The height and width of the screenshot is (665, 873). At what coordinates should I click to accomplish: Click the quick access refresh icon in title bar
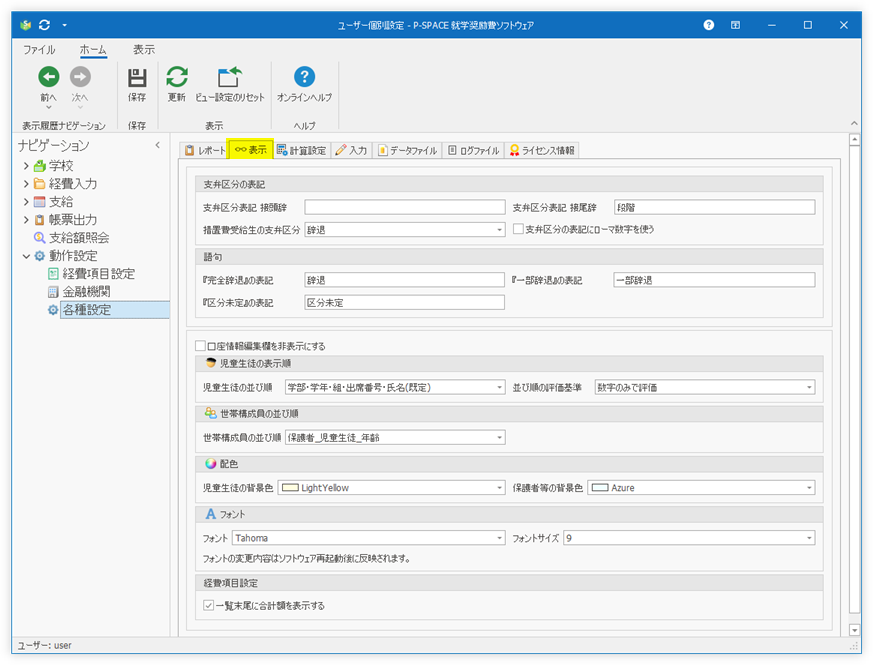pos(45,25)
